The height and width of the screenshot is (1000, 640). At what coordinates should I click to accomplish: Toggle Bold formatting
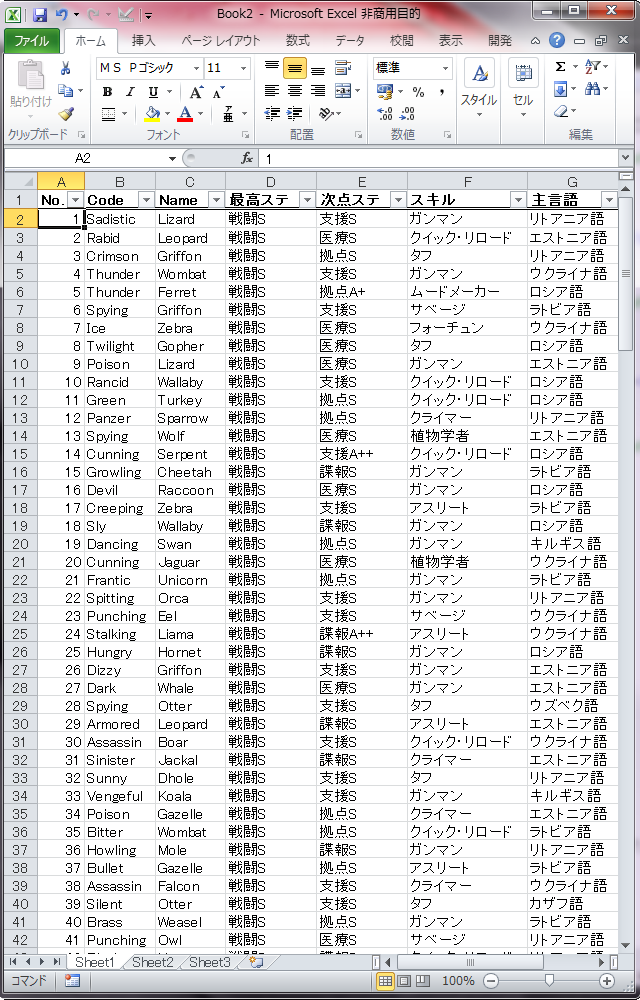pyautogui.click(x=107, y=92)
